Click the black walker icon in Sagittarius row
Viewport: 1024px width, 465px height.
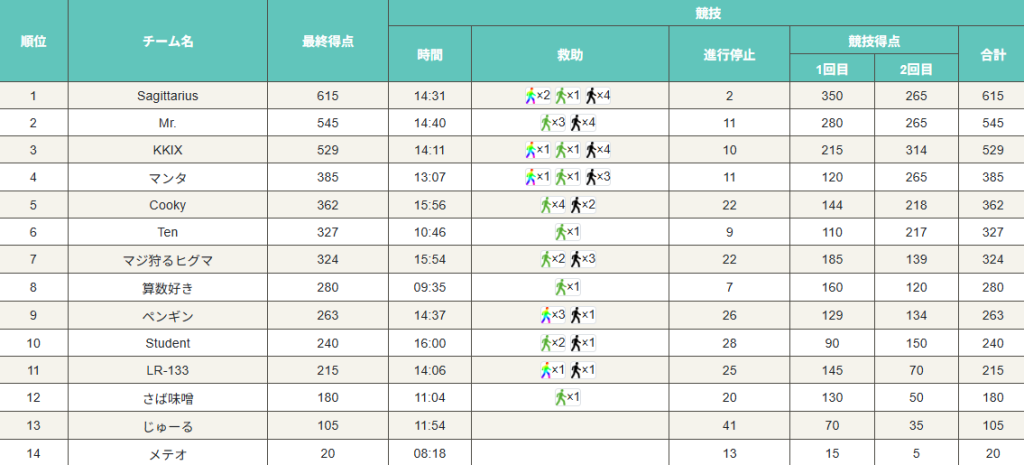[x=592, y=96]
